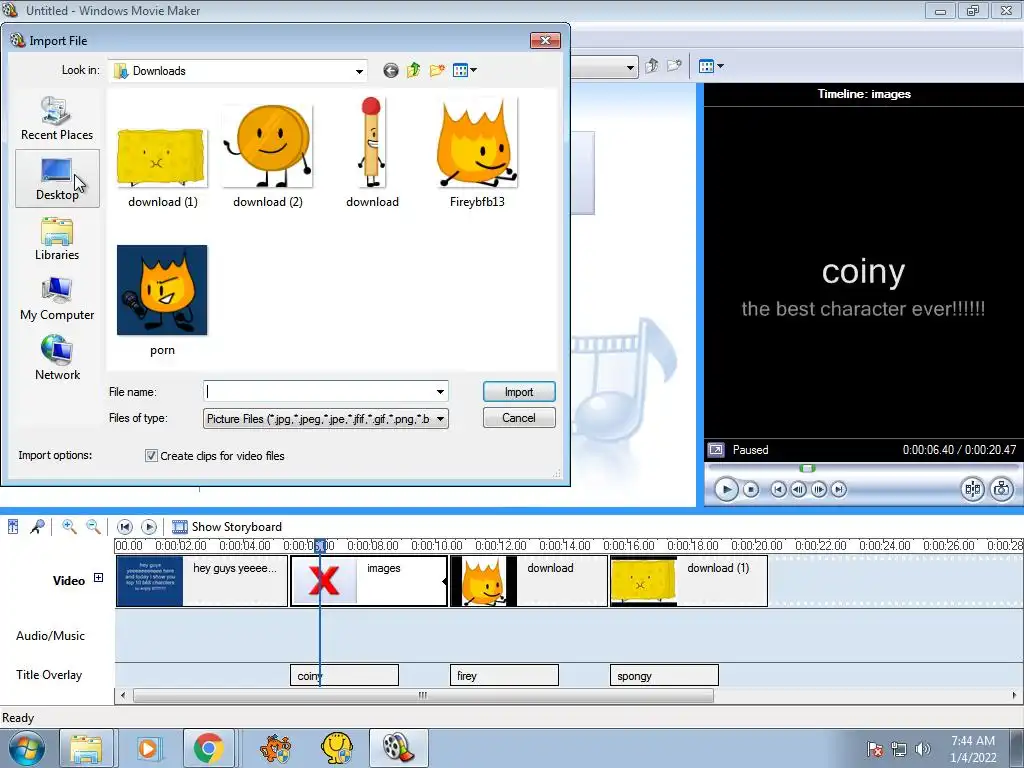Open Windows Media Player from taskbar
Screen dimensions: 1024x768
[x=148, y=748]
